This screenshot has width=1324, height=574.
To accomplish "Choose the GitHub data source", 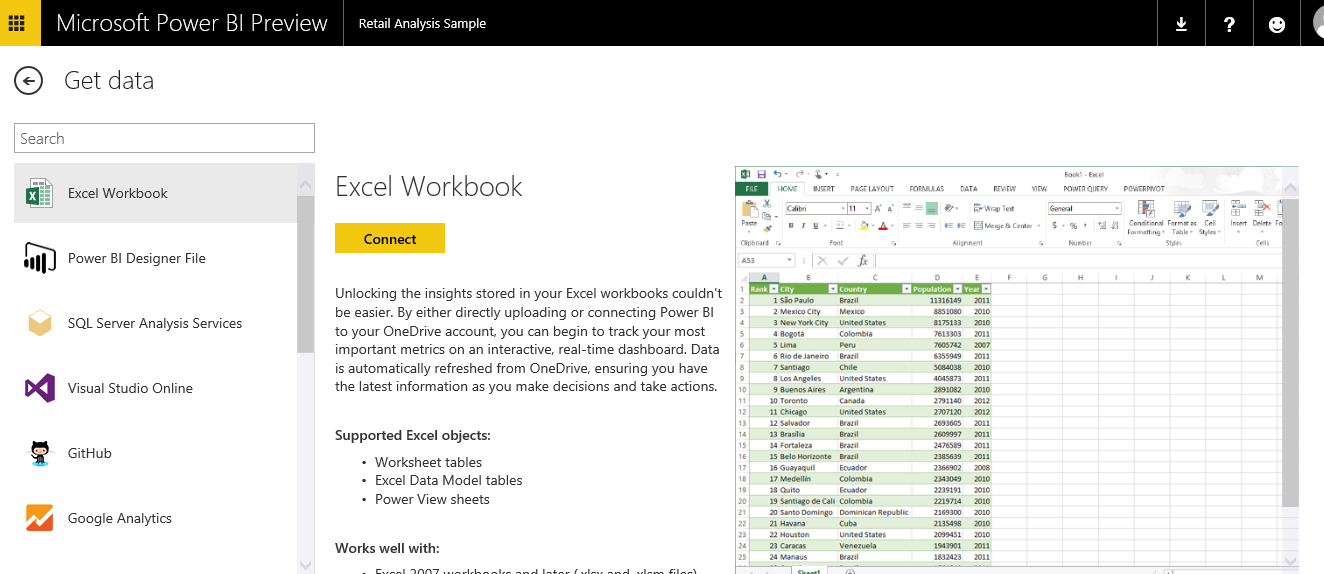I will (x=155, y=453).
